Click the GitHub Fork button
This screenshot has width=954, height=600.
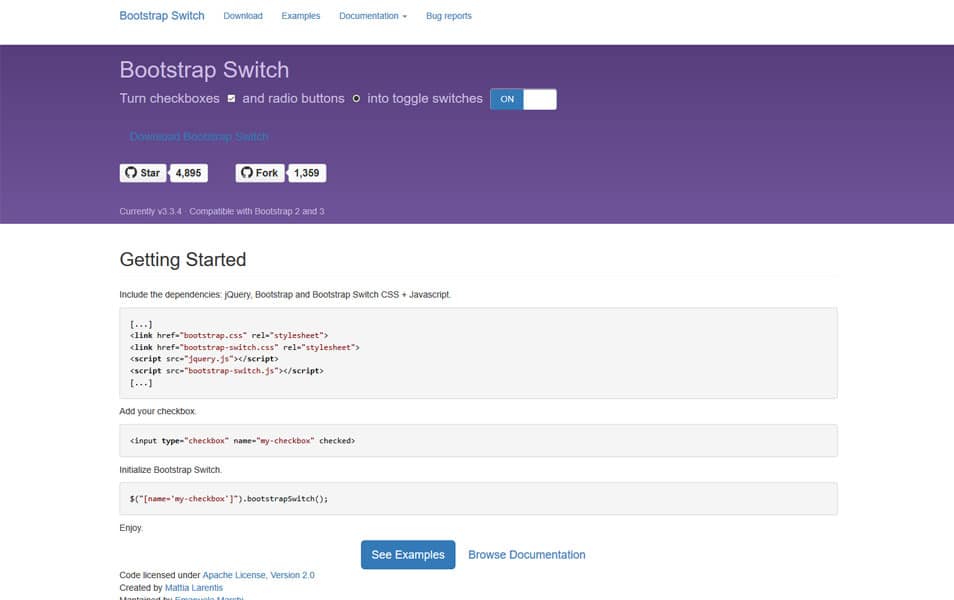[260, 173]
